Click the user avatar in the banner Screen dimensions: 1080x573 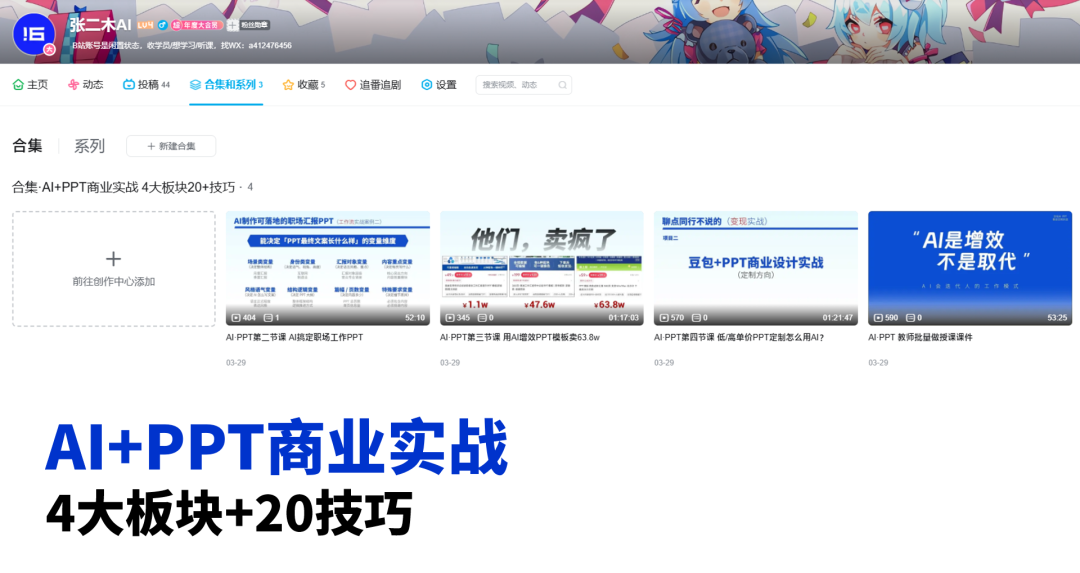34,34
